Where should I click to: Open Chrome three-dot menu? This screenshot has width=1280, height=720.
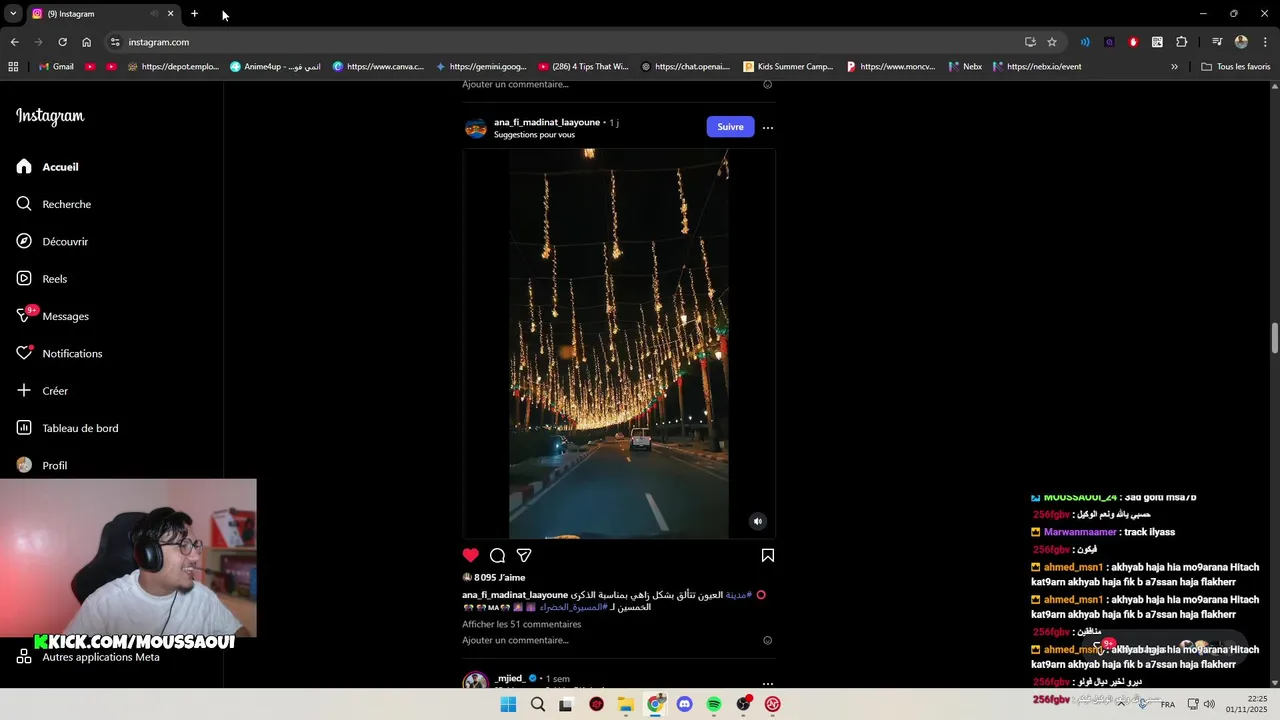pos(1265,42)
